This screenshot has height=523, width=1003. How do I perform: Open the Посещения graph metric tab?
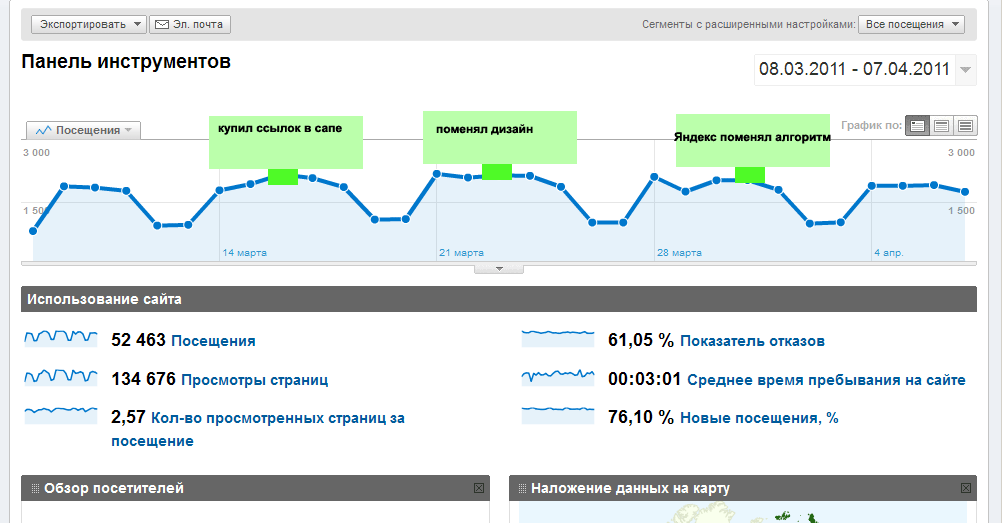[83, 130]
